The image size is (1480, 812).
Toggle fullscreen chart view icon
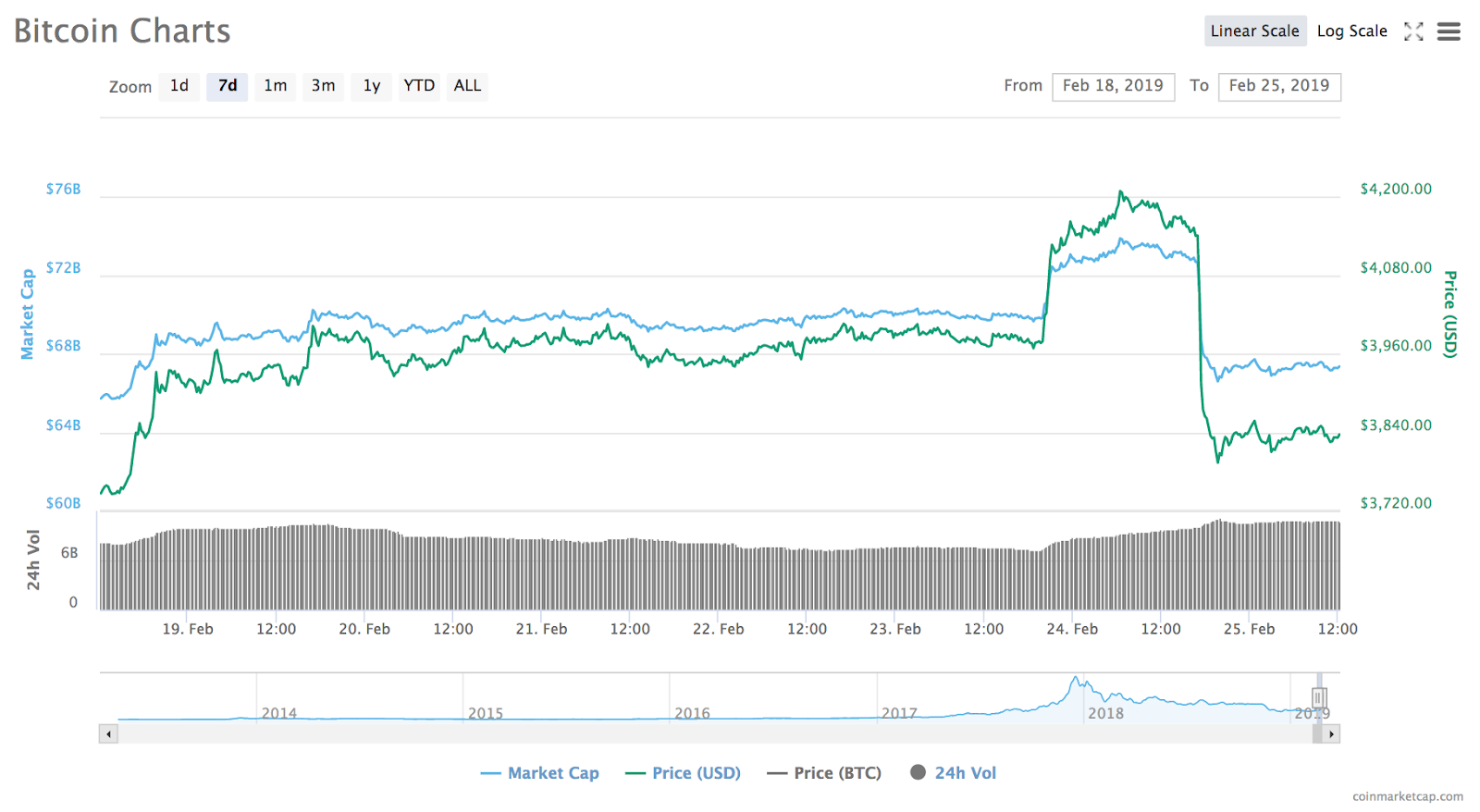click(x=1413, y=31)
